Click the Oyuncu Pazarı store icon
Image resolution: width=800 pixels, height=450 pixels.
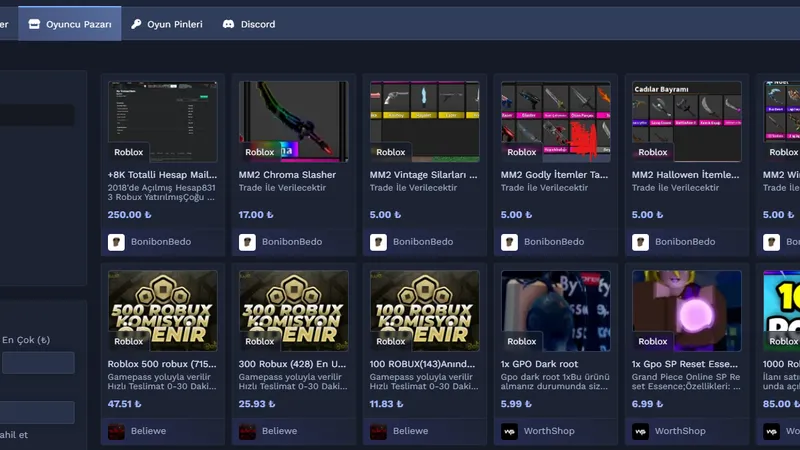click(x=34, y=24)
